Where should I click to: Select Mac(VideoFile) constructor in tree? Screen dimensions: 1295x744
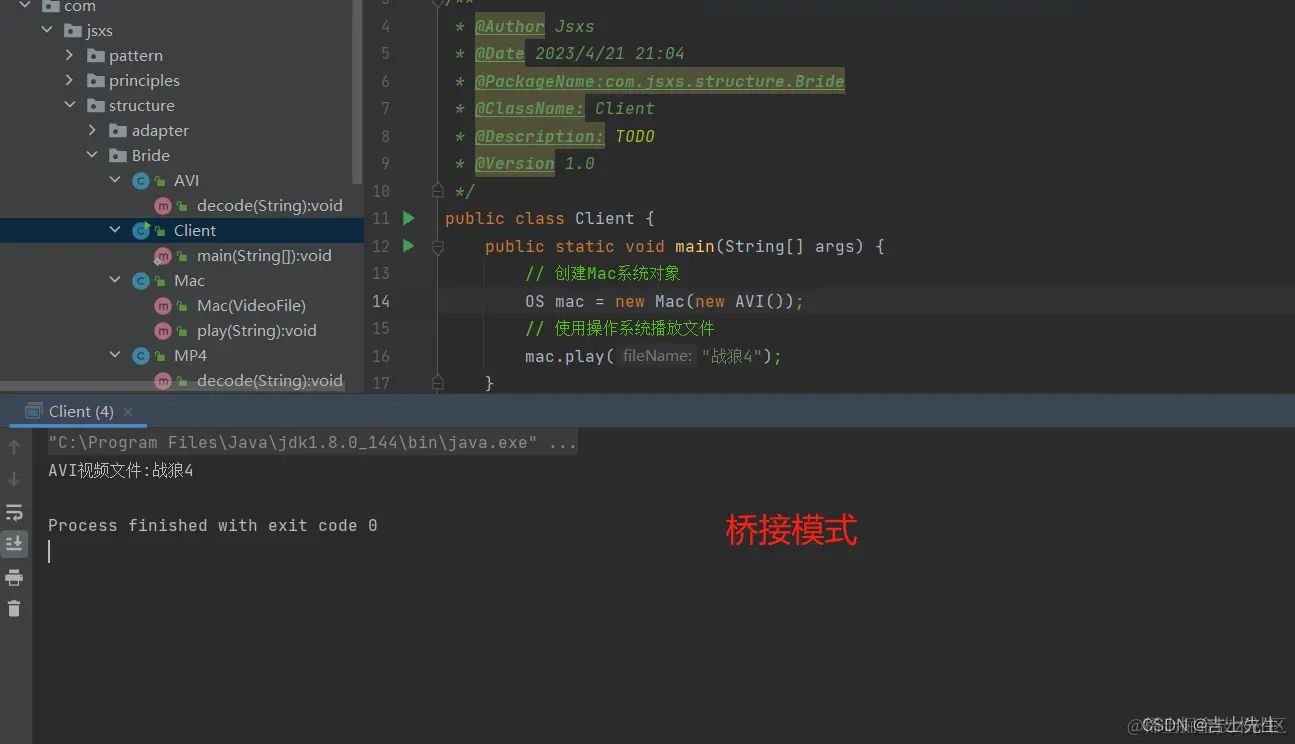coord(251,305)
